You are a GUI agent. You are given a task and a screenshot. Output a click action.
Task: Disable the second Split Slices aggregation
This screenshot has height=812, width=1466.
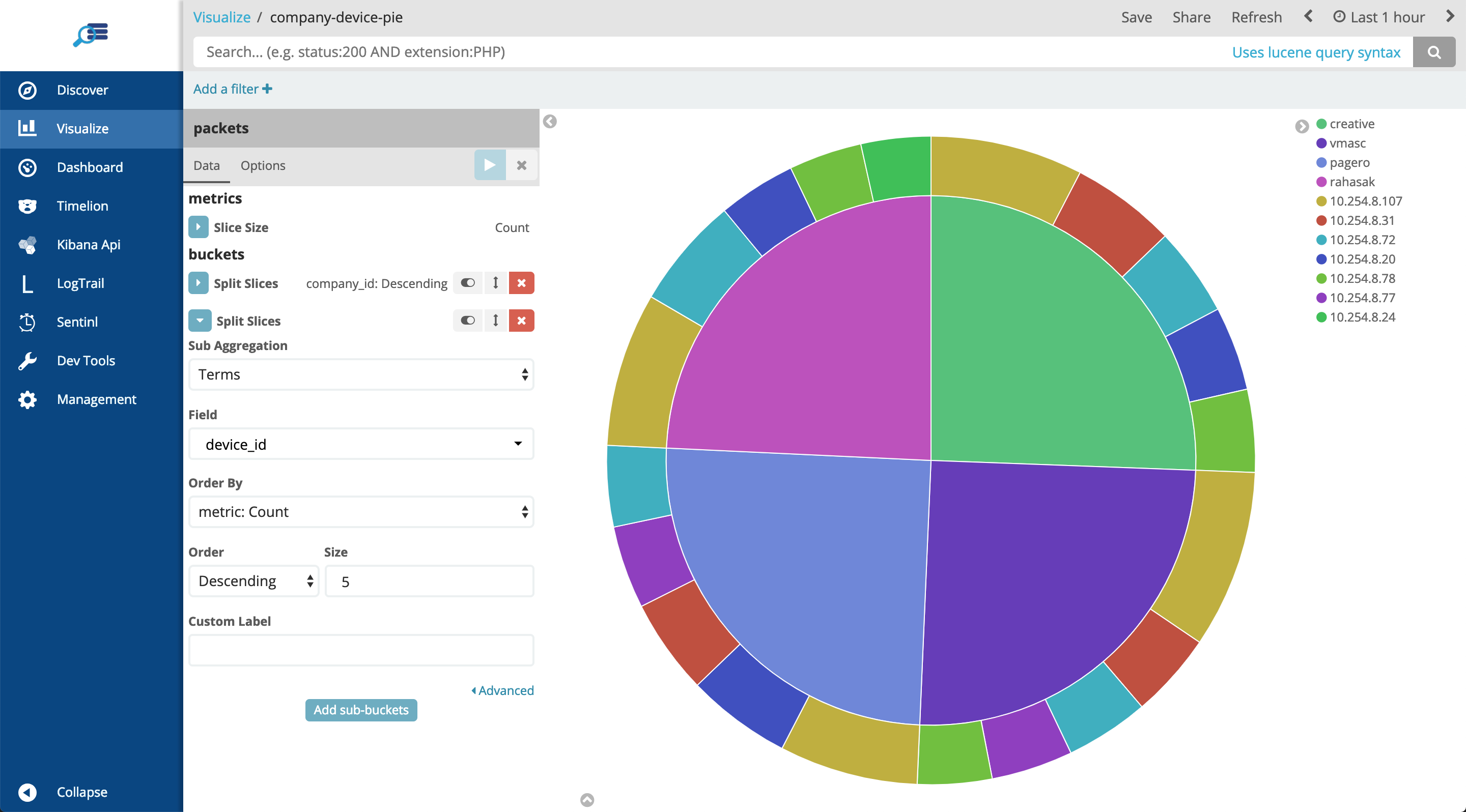(x=468, y=321)
